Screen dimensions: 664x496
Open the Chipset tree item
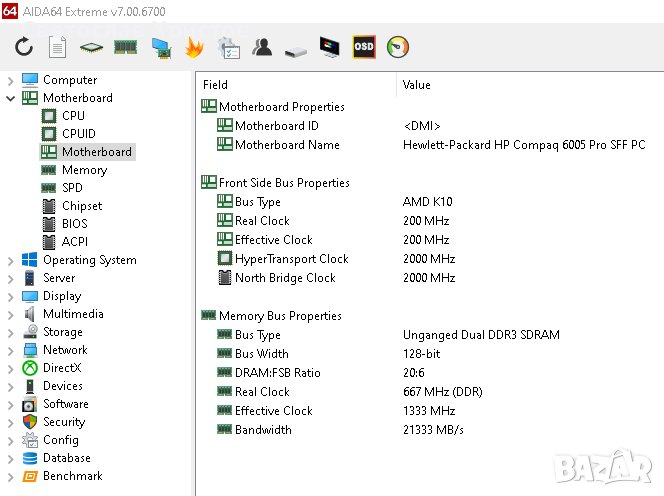click(81, 206)
